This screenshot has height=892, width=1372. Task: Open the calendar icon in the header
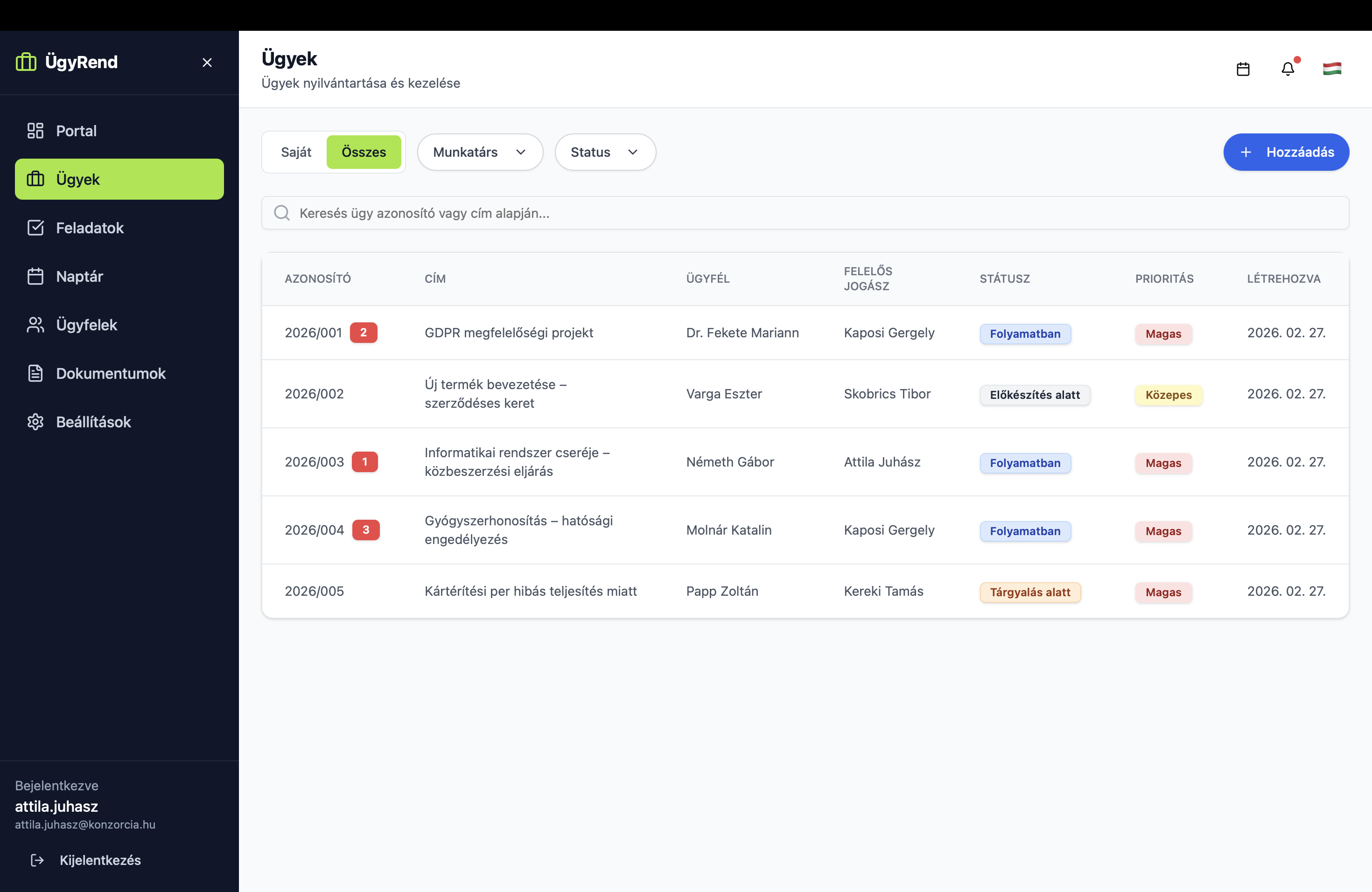pyautogui.click(x=1243, y=69)
